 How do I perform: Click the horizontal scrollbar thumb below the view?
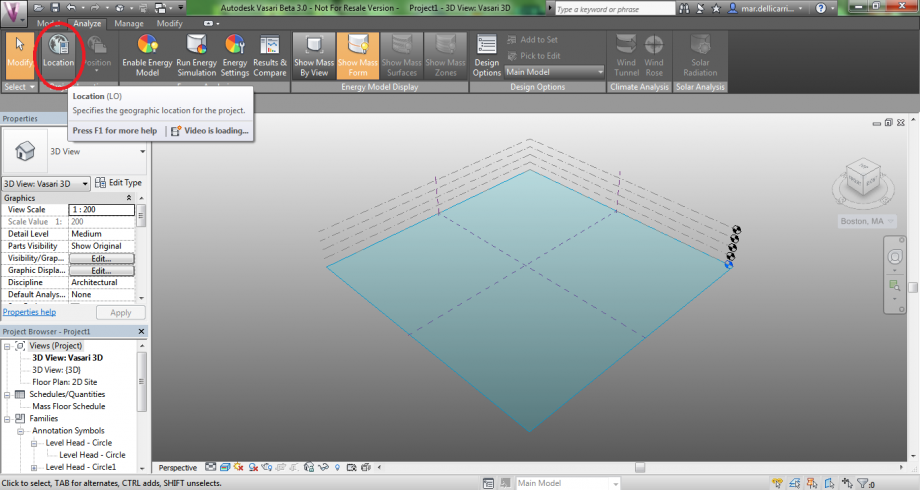click(x=640, y=468)
